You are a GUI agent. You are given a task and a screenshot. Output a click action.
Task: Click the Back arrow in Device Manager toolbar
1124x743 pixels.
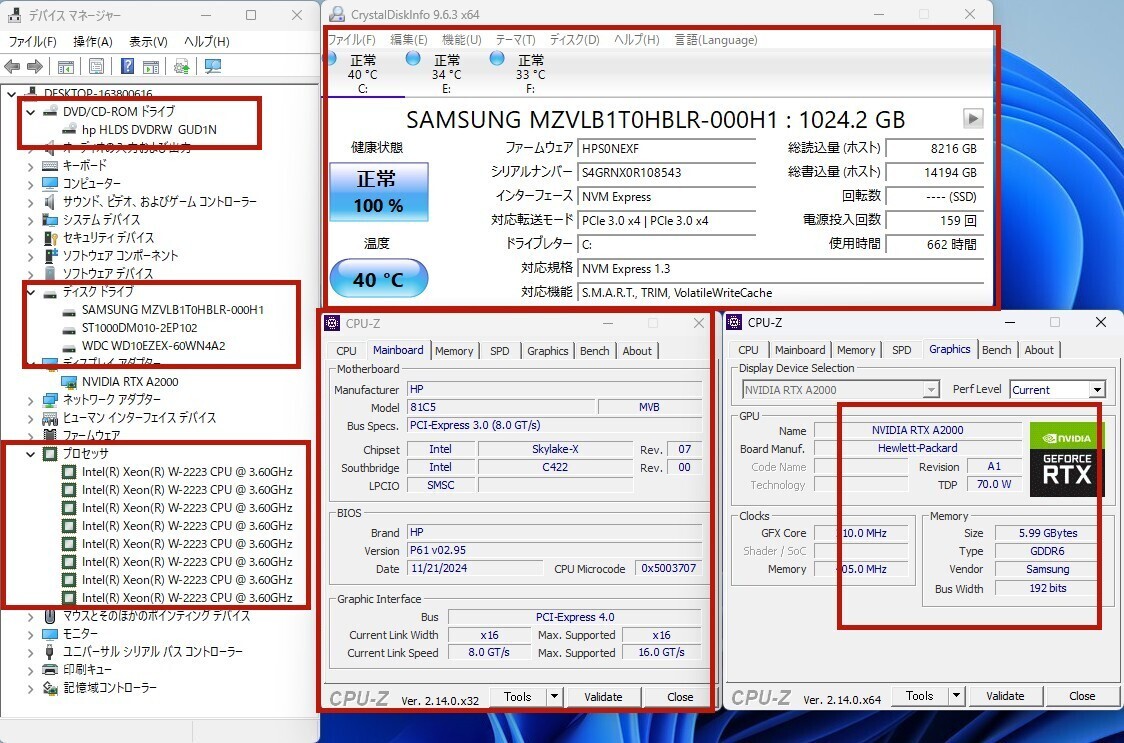pyautogui.click(x=11, y=67)
